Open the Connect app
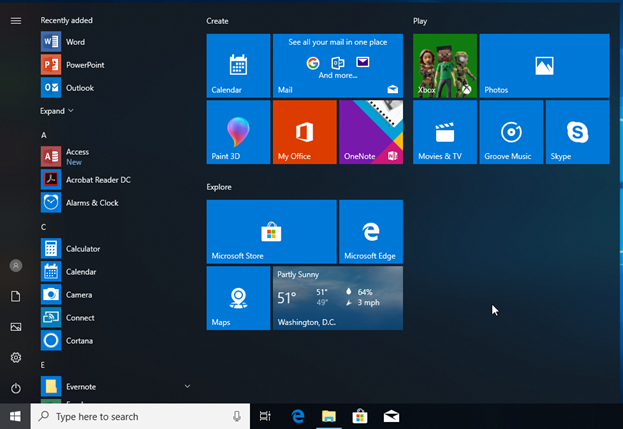 [x=115, y=318]
